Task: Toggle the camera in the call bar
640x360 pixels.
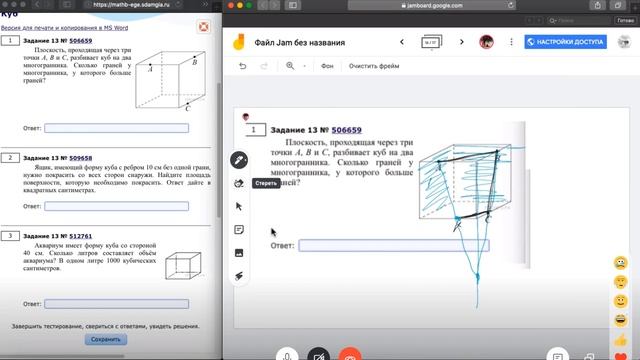Action: [x=318, y=354]
